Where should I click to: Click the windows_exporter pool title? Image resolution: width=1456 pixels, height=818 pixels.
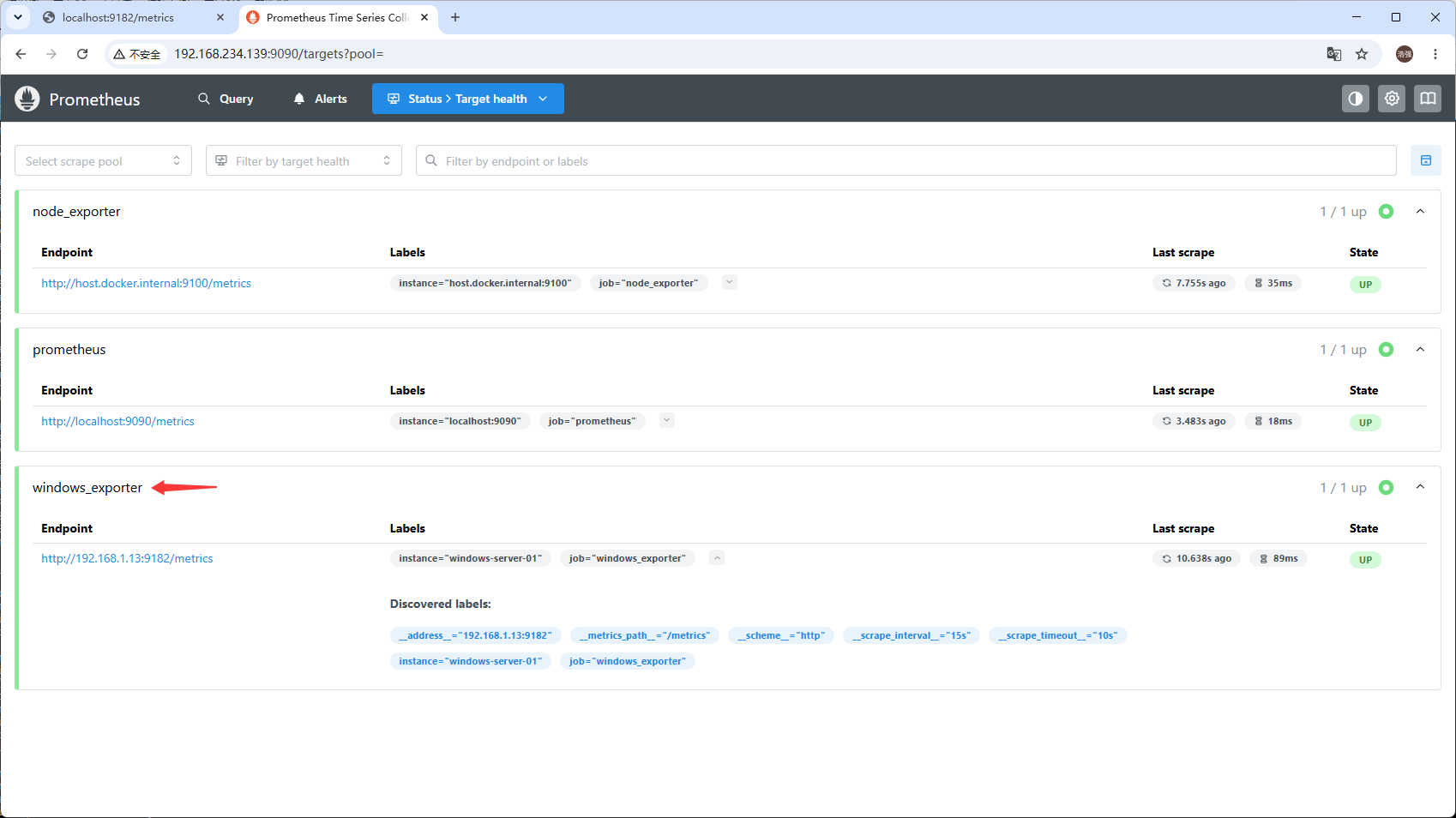click(87, 488)
